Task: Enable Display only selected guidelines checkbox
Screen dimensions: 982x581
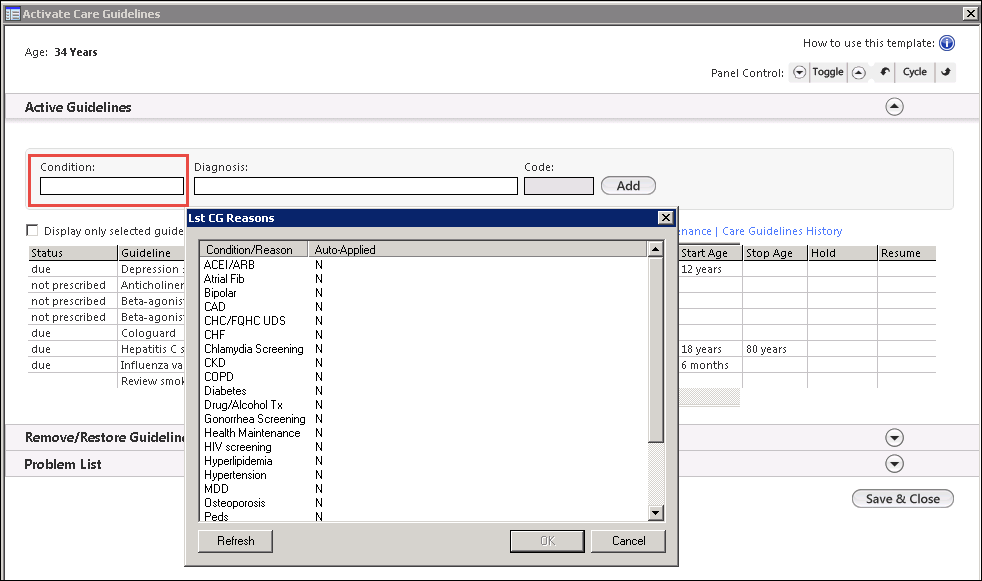Action: pos(32,230)
